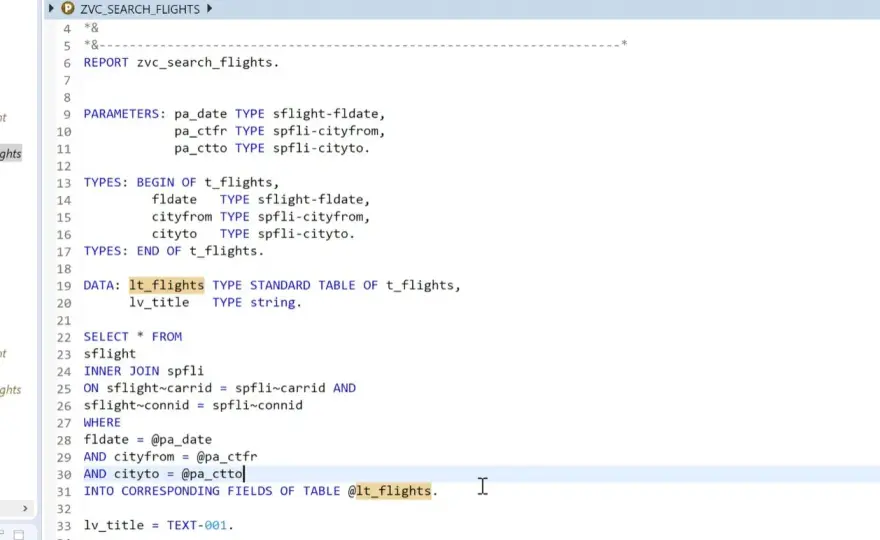
Task: Click pa_ctto in the line 11 declaration
Action: (x=200, y=148)
